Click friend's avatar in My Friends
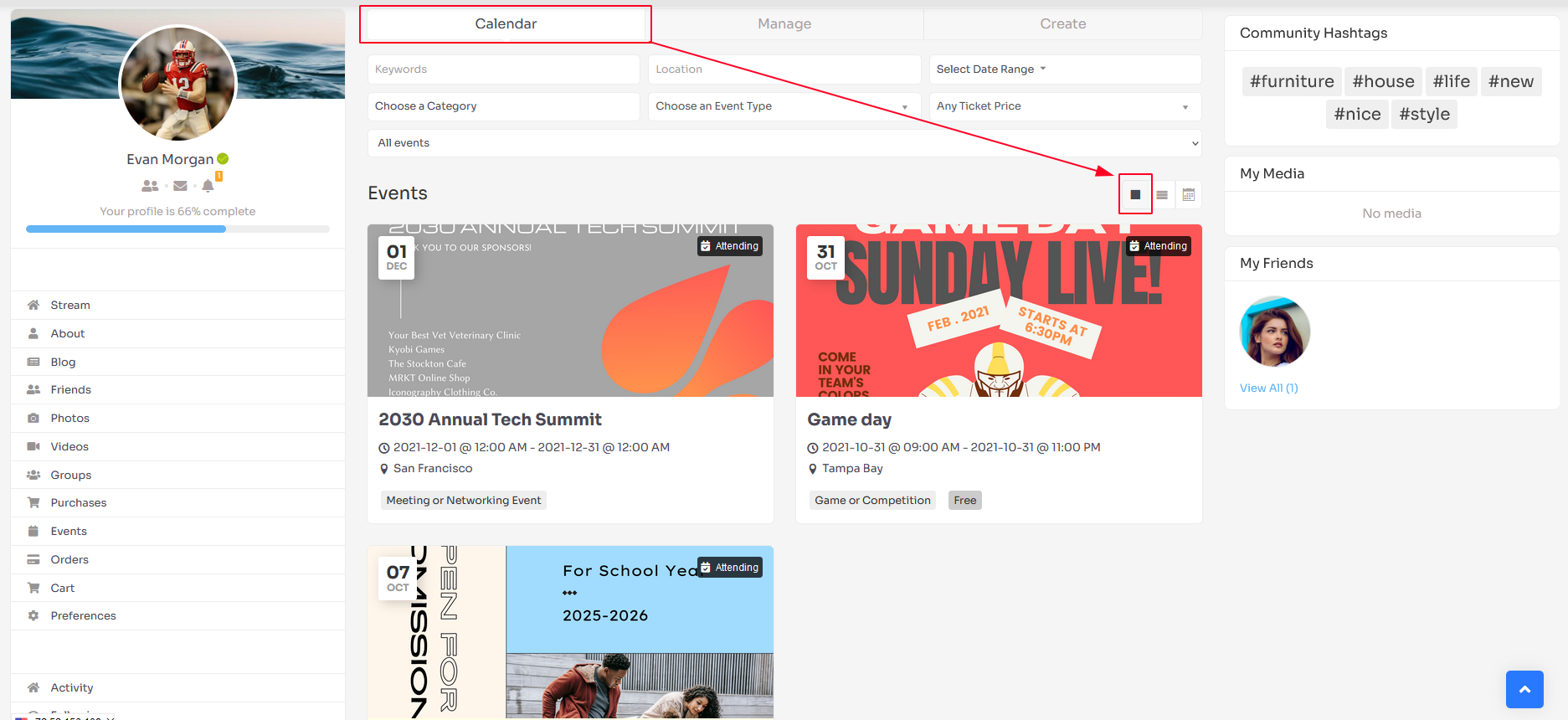 pyautogui.click(x=1274, y=332)
